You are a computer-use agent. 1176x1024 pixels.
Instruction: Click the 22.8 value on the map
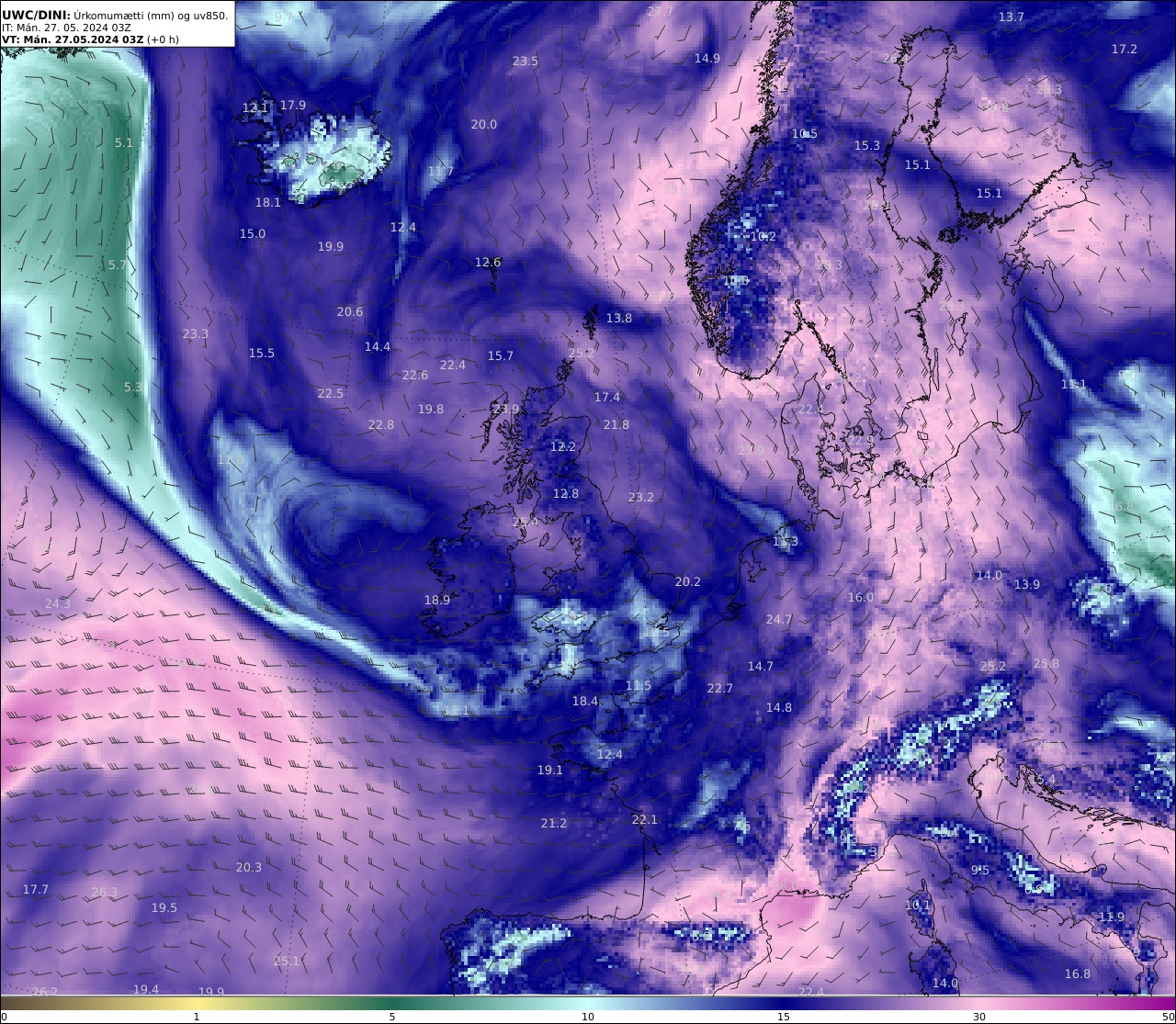(x=381, y=424)
